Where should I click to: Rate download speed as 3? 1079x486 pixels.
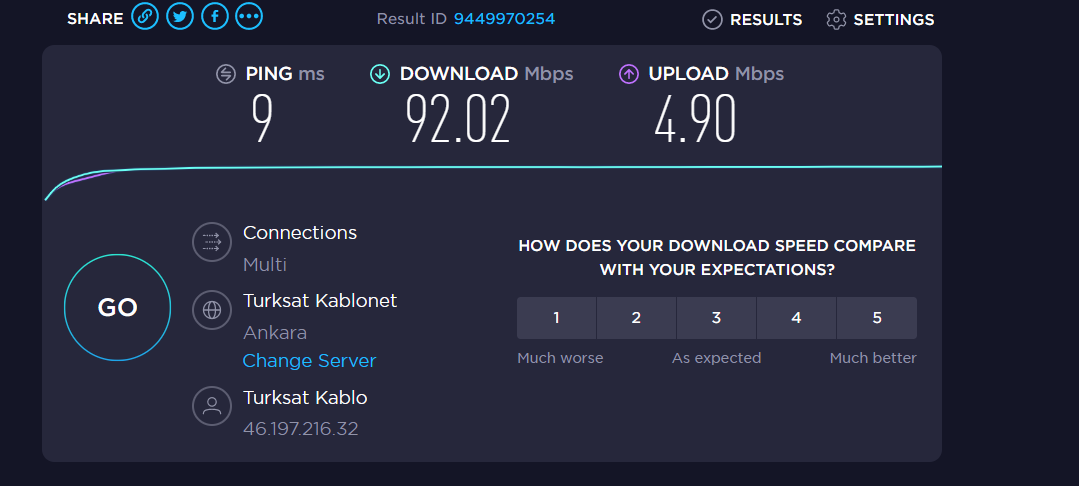[x=716, y=318]
